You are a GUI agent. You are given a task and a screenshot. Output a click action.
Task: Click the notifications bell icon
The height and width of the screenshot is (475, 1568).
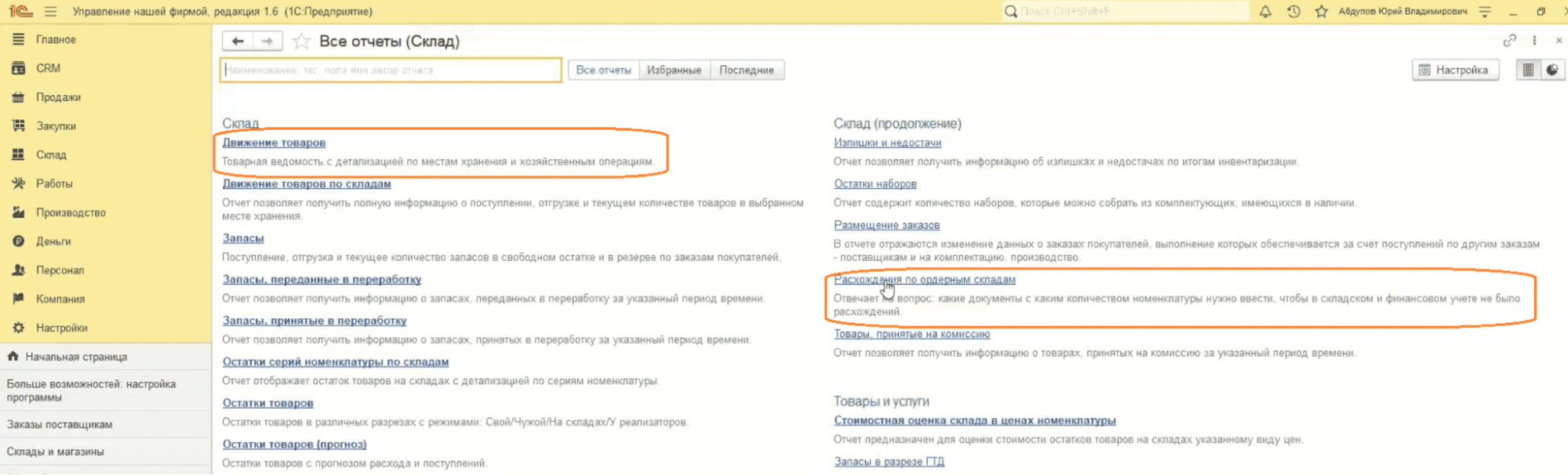tap(1265, 12)
